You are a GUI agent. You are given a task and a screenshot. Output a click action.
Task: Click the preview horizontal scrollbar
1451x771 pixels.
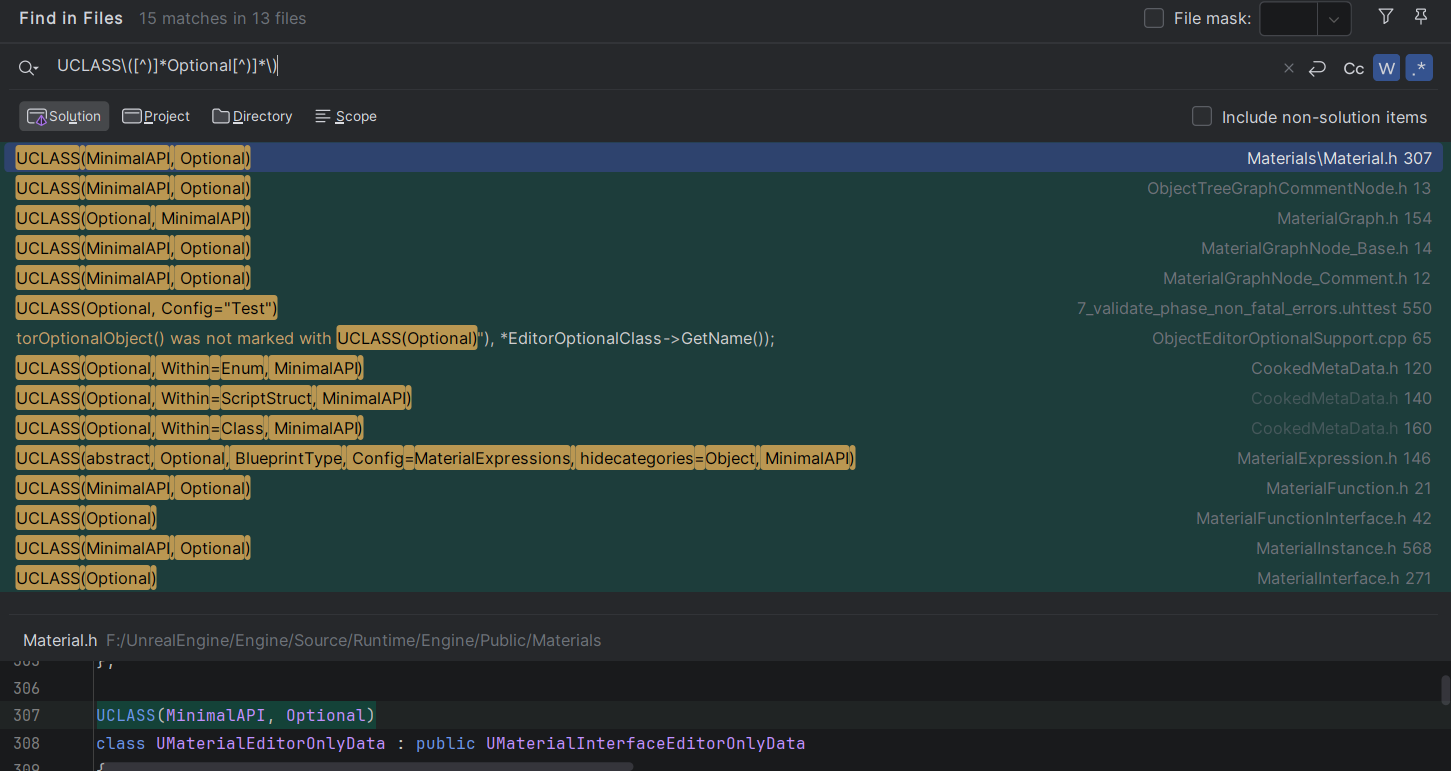(368, 766)
